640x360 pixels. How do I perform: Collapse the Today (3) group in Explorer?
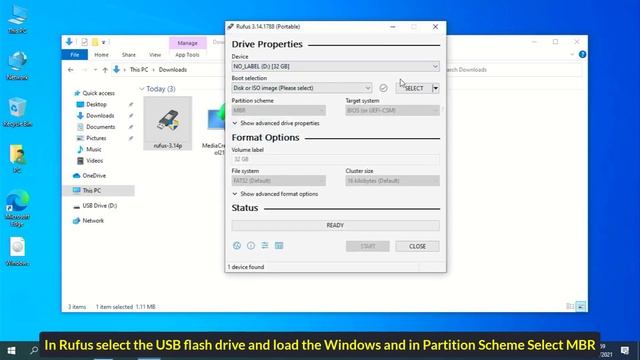tap(142, 89)
